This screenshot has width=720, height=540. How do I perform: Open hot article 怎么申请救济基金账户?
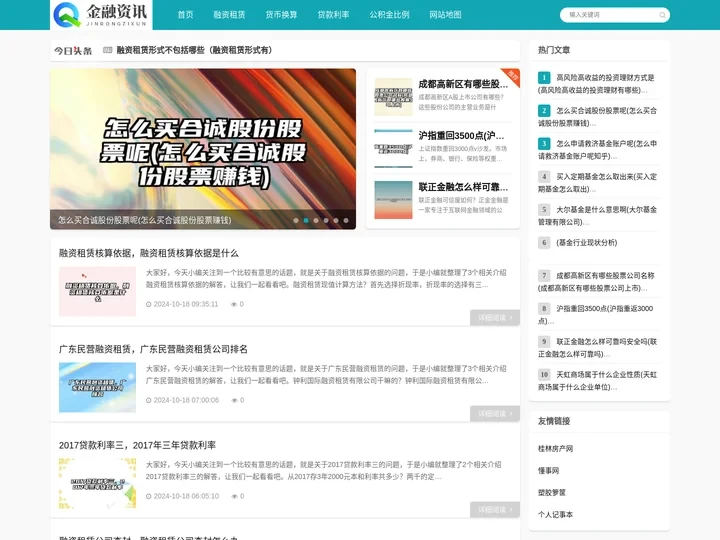[597, 150]
